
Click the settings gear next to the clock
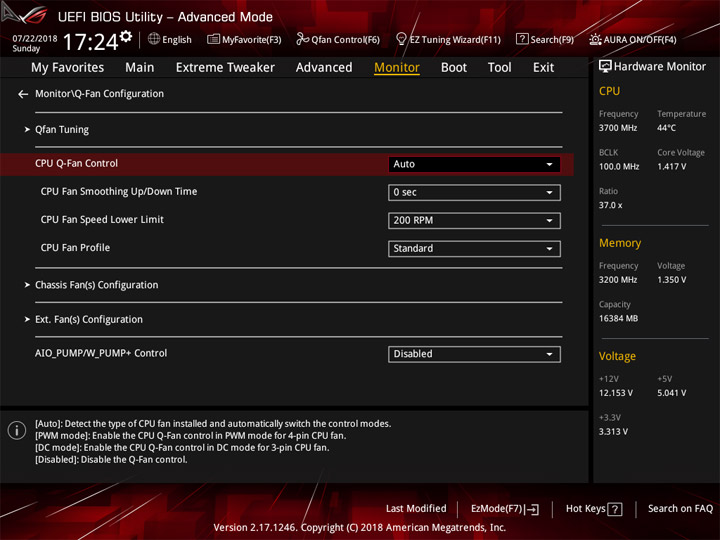(126, 36)
